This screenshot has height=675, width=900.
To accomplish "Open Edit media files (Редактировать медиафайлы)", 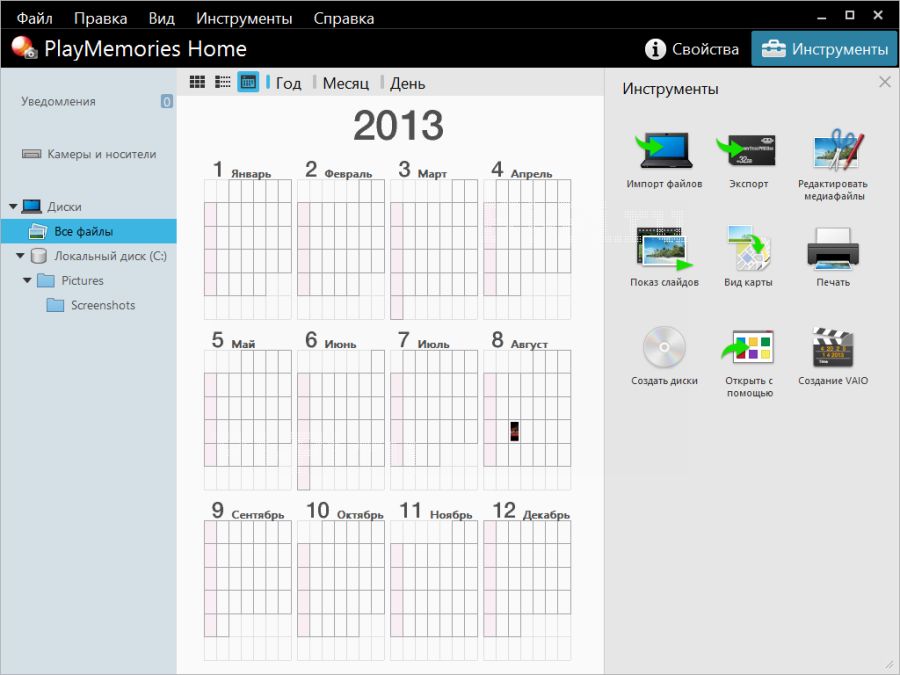I will [x=832, y=152].
